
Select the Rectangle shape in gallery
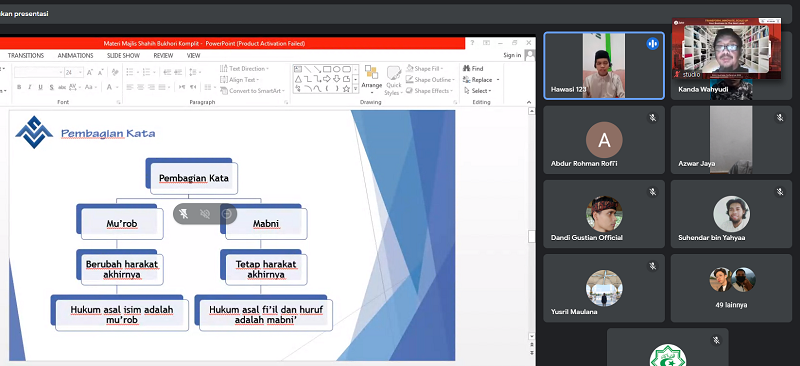327,69
